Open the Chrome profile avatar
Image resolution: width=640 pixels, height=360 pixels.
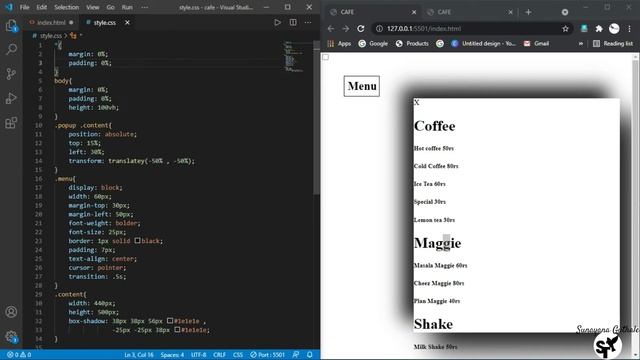(614, 29)
